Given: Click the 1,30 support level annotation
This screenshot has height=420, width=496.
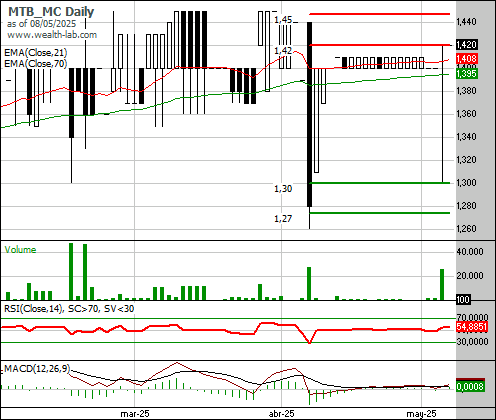Looking at the screenshot, I should pos(283,189).
